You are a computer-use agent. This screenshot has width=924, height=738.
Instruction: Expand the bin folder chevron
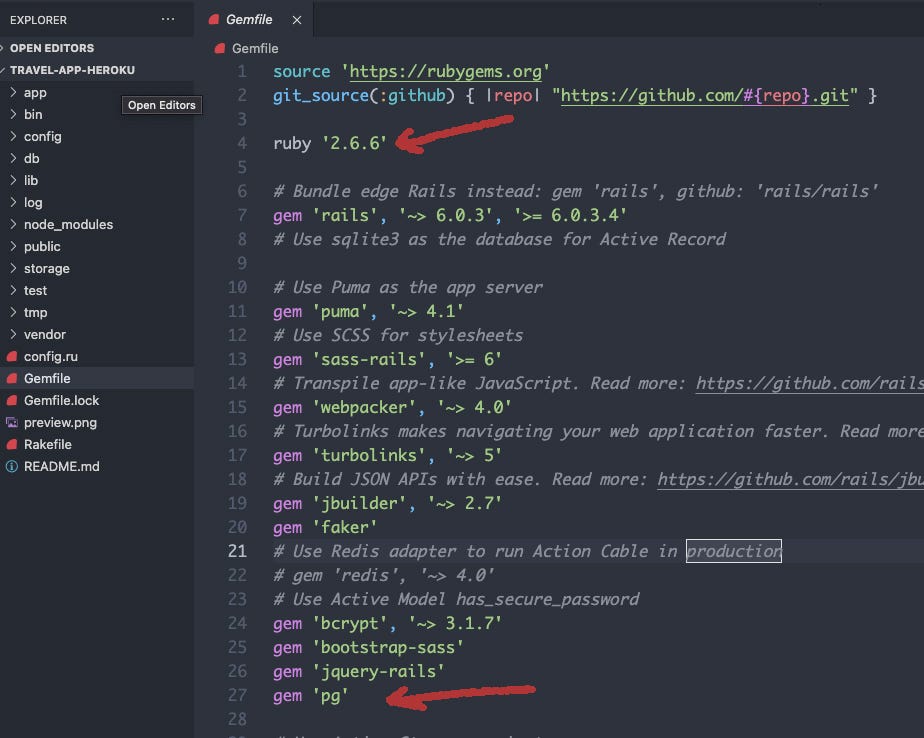pos(13,114)
